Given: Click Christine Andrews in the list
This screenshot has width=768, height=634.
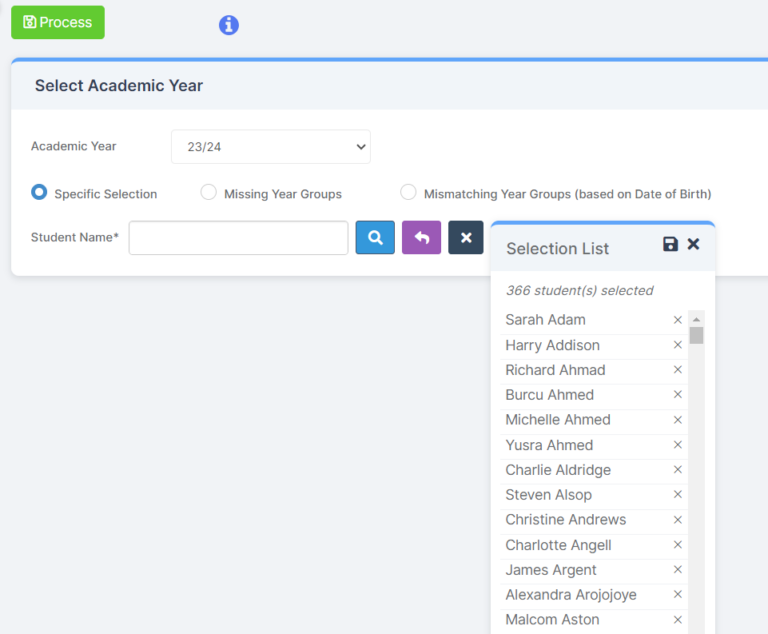Looking at the screenshot, I should [565, 520].
